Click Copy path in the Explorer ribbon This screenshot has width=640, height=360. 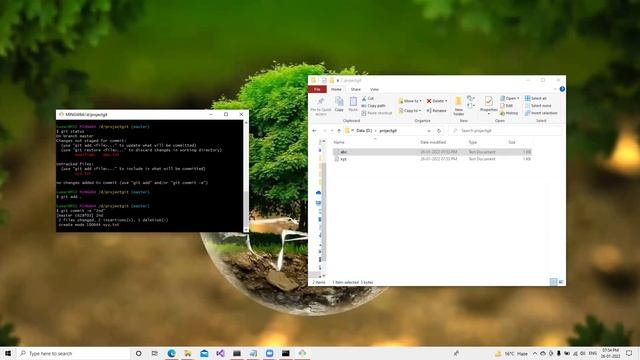tap(373, 106)
